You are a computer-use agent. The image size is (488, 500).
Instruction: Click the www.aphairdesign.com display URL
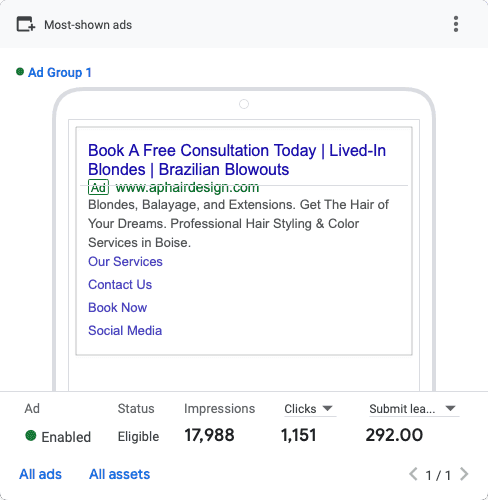coord(187,188)
